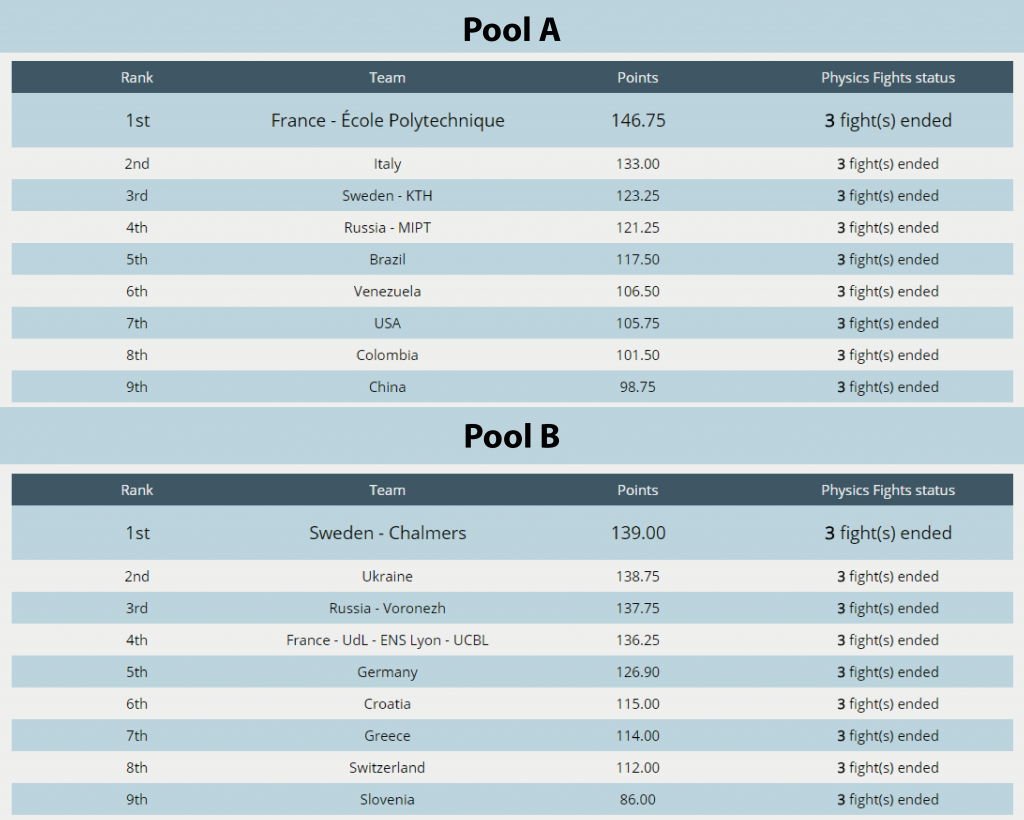Select the Venezuela team row

point(512,291)
